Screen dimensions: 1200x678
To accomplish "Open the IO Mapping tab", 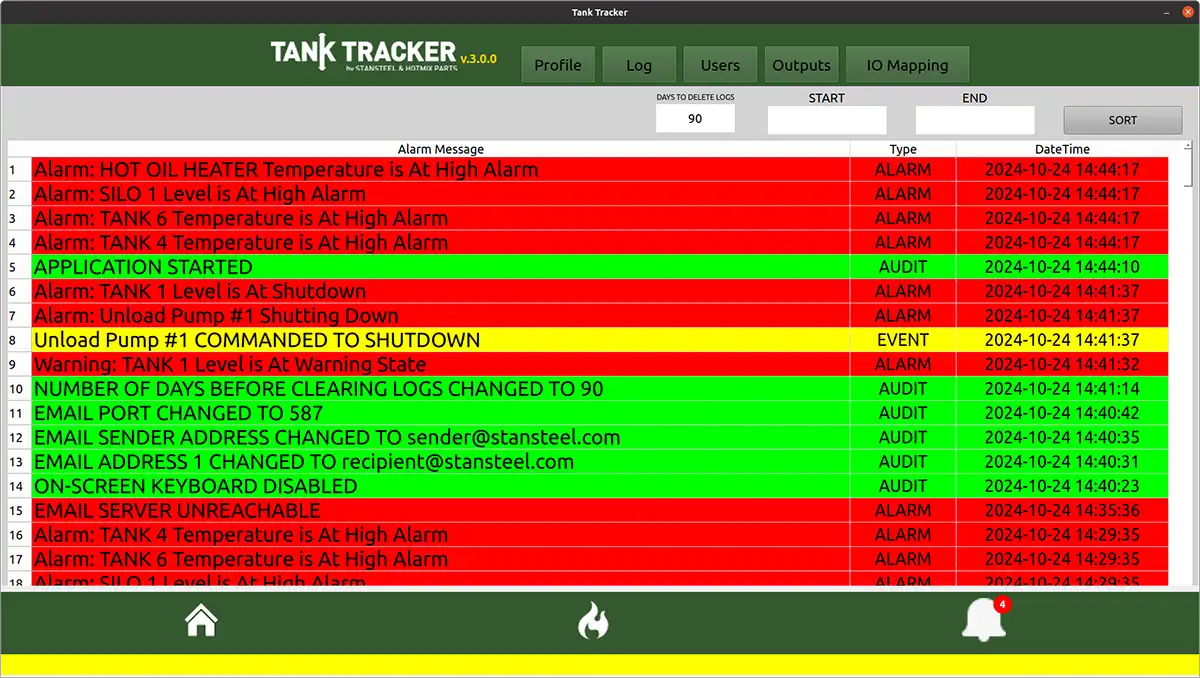I will click(908, 65).
